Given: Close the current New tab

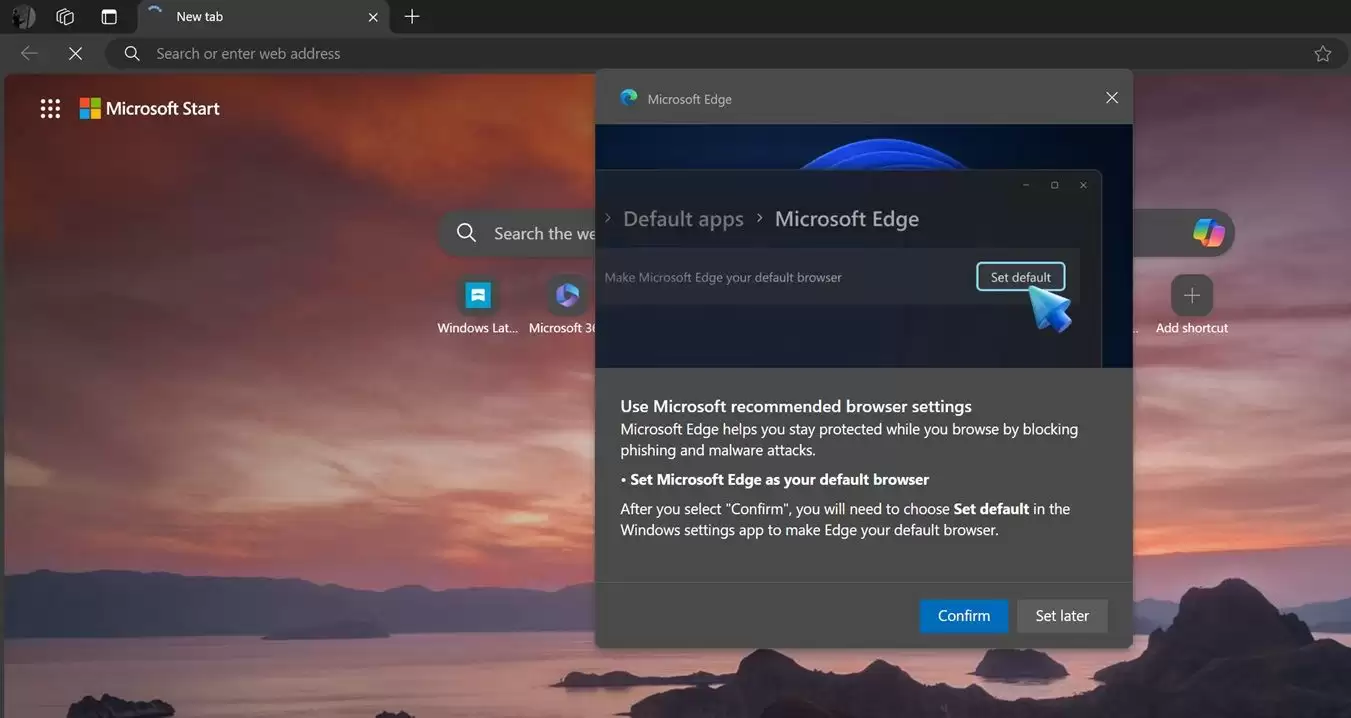Looking at the screenshot, I should pos(372,16).
